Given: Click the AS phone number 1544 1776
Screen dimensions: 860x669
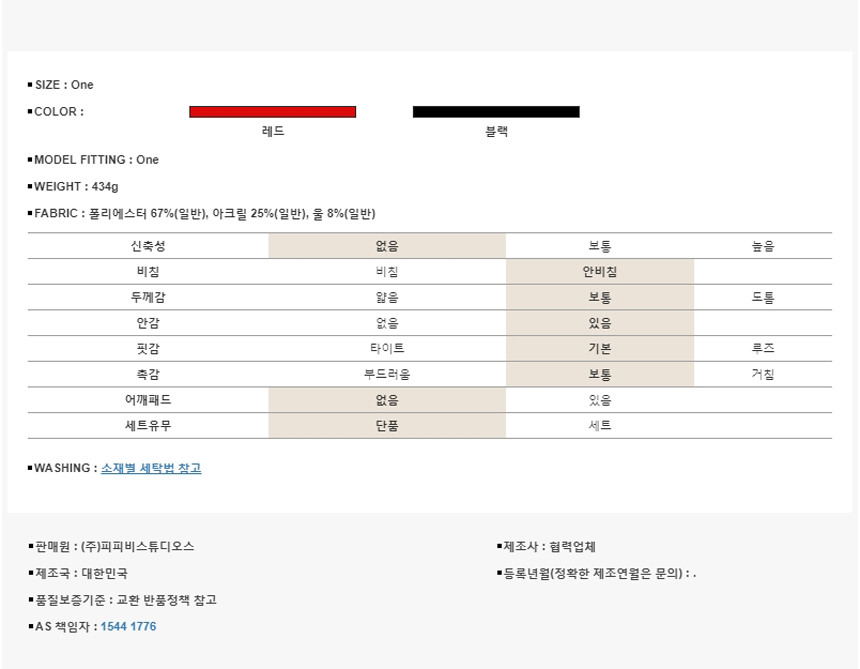Looking at the screenshot, I should (128, 627).
